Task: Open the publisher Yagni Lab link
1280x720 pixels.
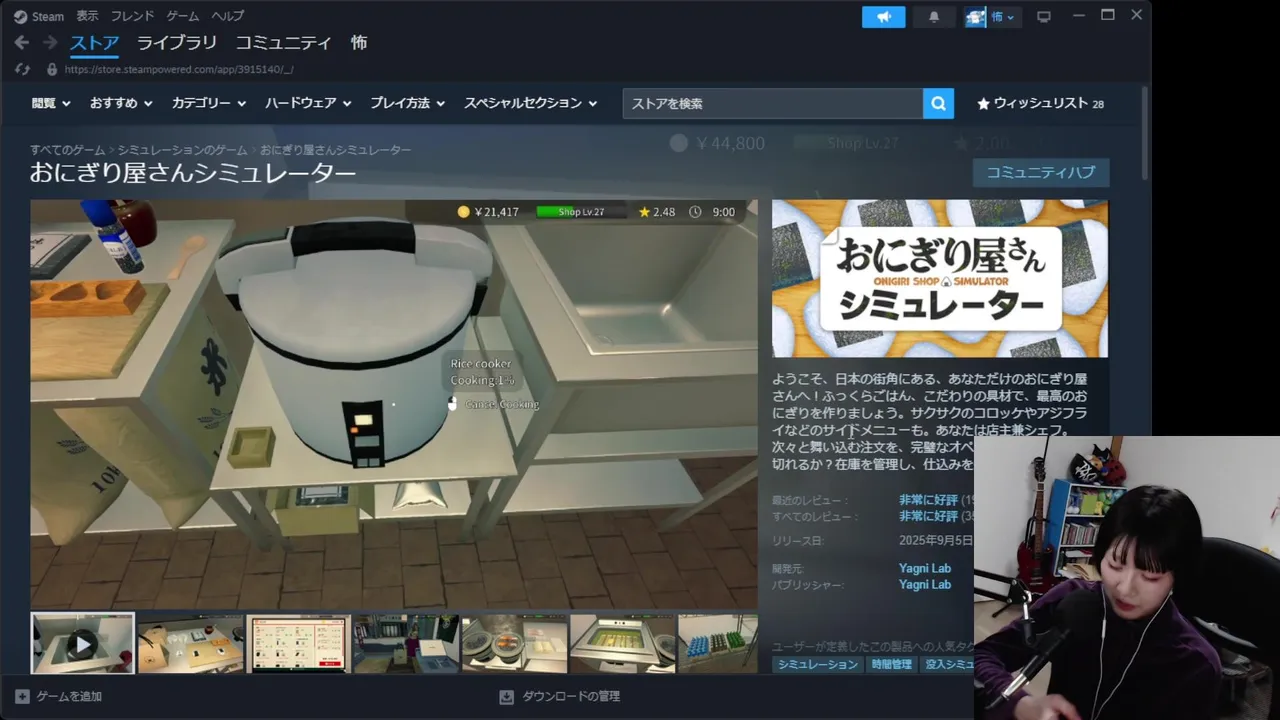Action: [x=925, y=585]
